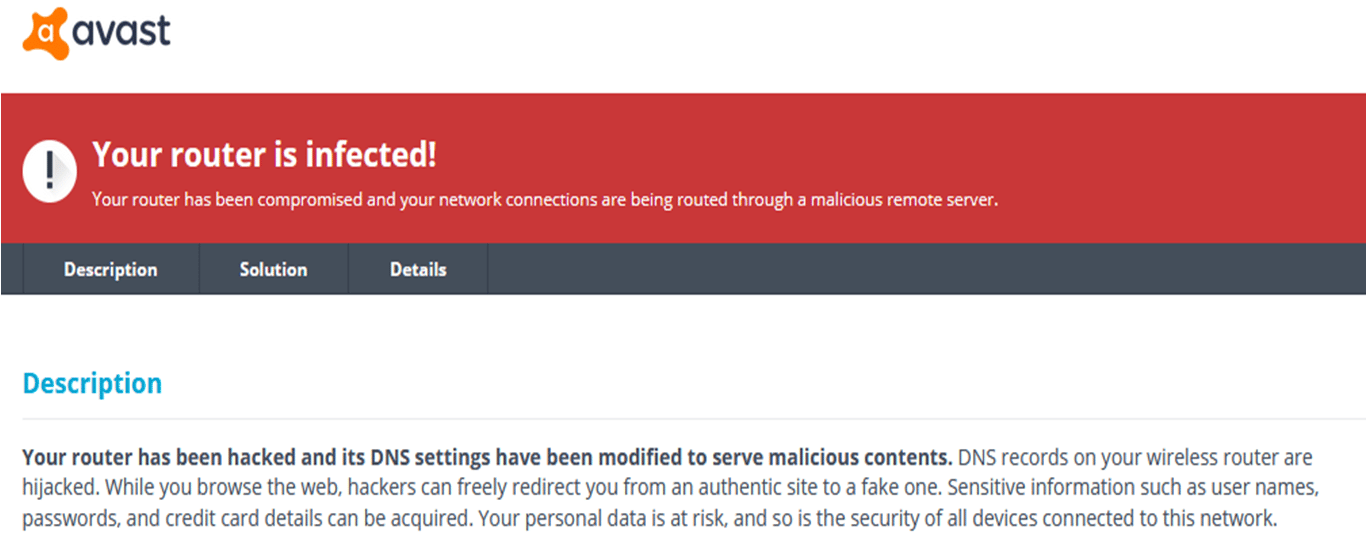
Task: Click the divider line below Description heading
Action: coord(694,418)
